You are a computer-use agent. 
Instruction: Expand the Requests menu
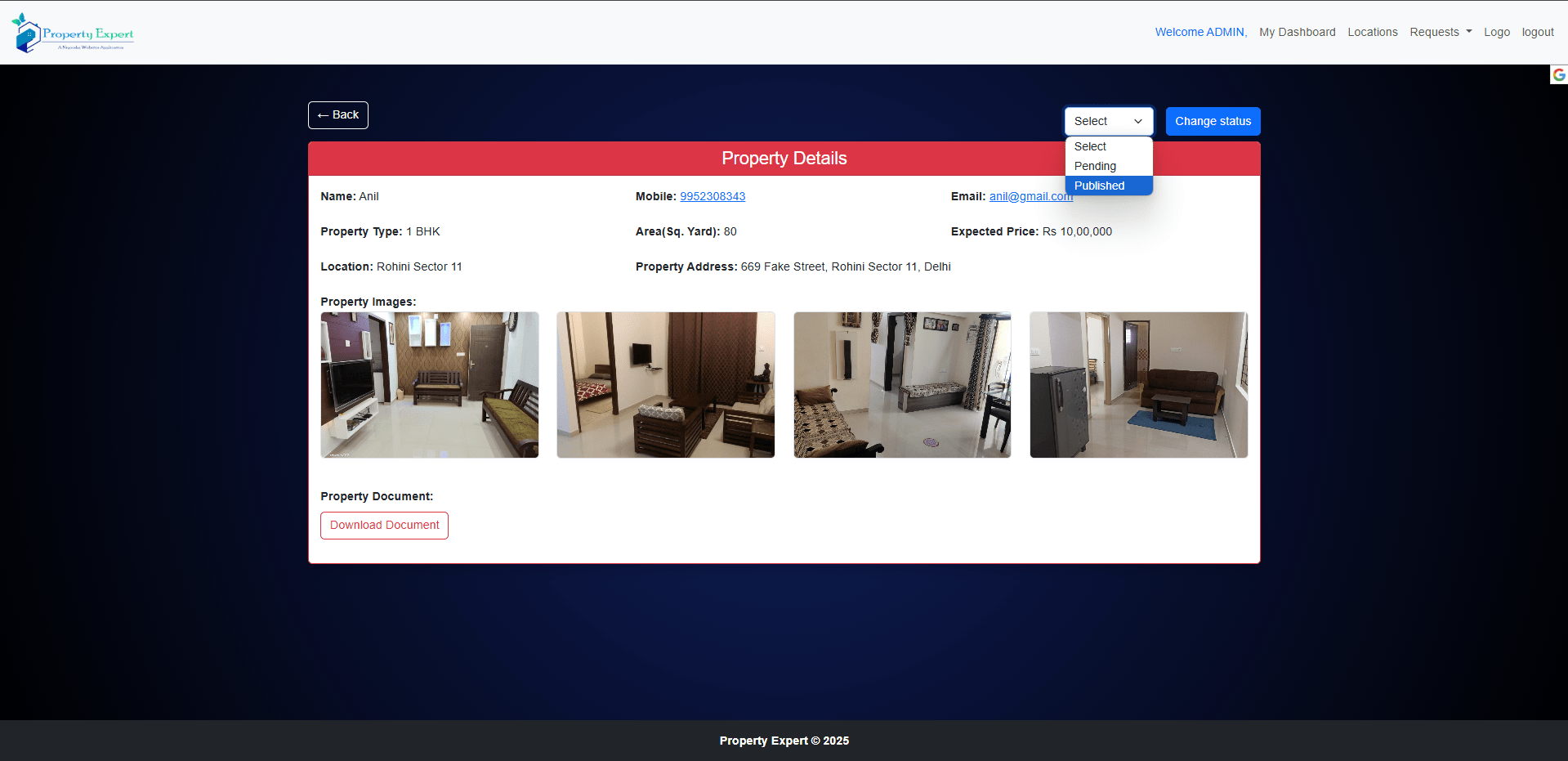tap(1440, 32)
